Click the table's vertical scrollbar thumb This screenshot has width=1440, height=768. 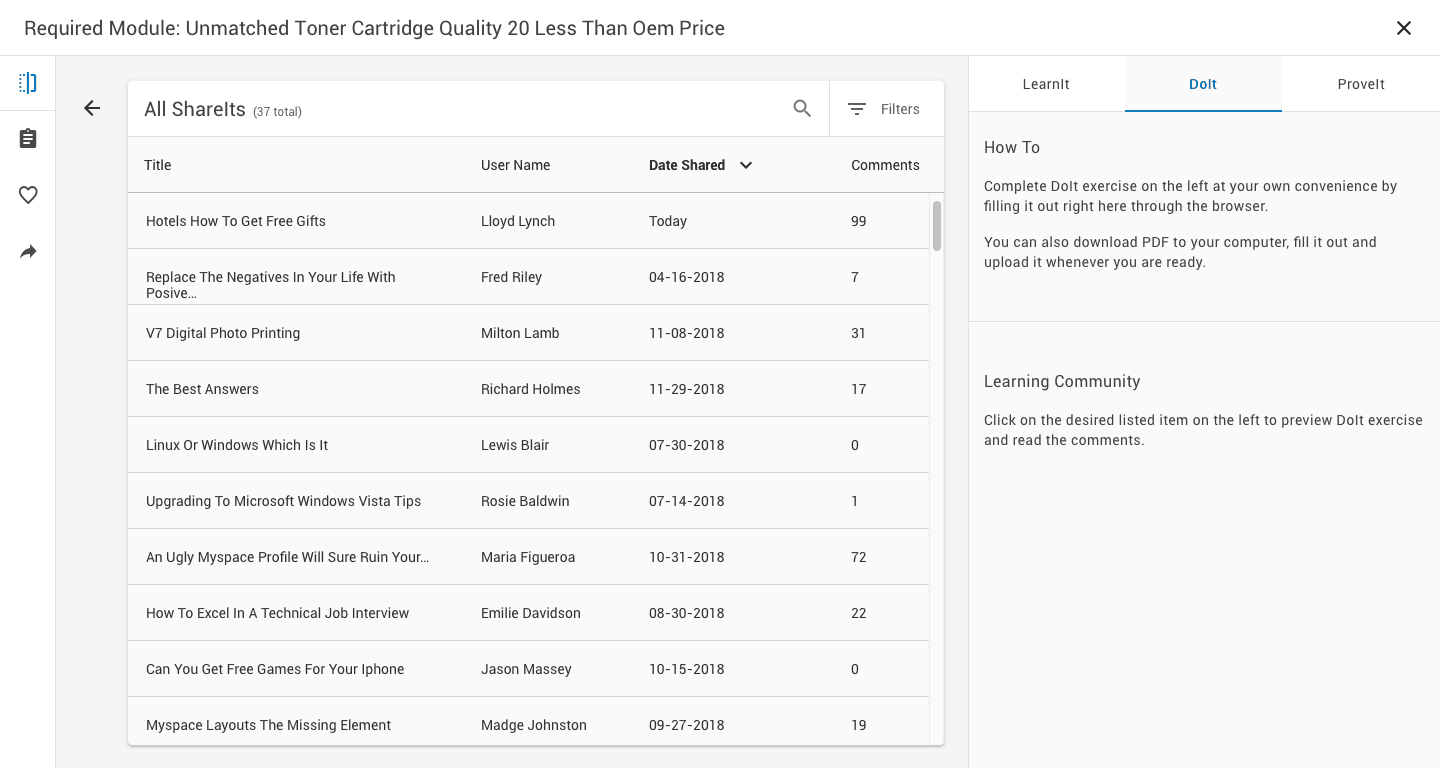[937, 226]
